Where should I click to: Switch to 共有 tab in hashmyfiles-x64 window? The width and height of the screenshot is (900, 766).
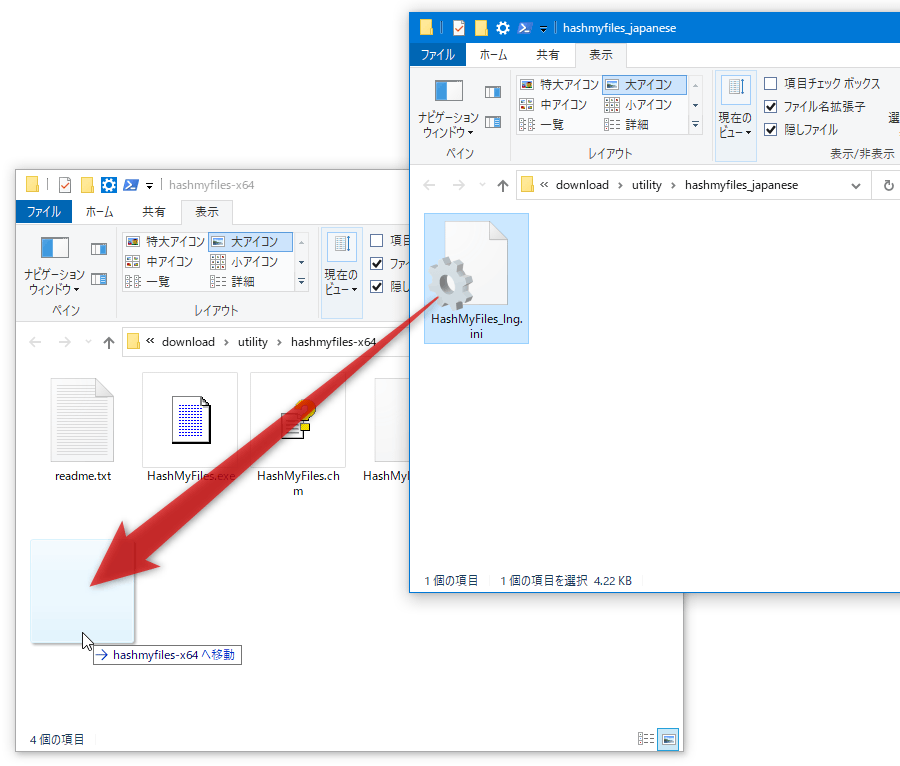153,212
